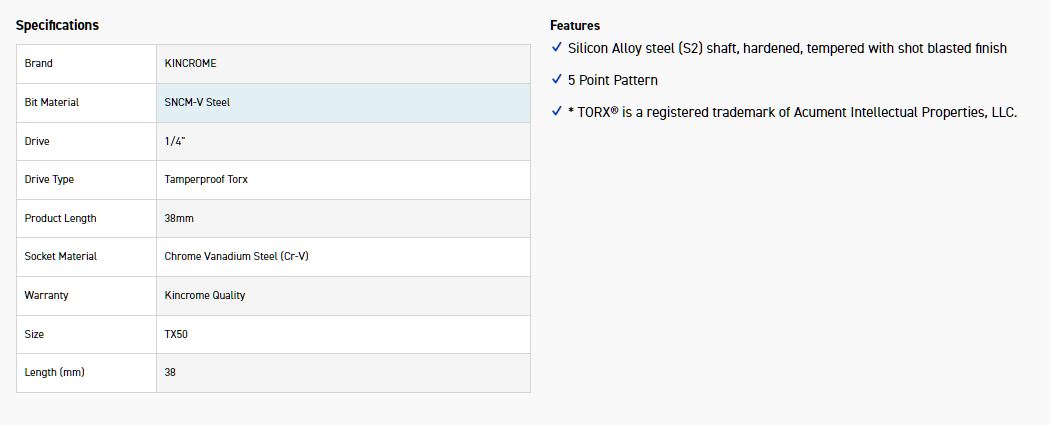The width and height of the screenshot is (1050, 425).
Task: Click the Features heading
Action: coord(575,25)
